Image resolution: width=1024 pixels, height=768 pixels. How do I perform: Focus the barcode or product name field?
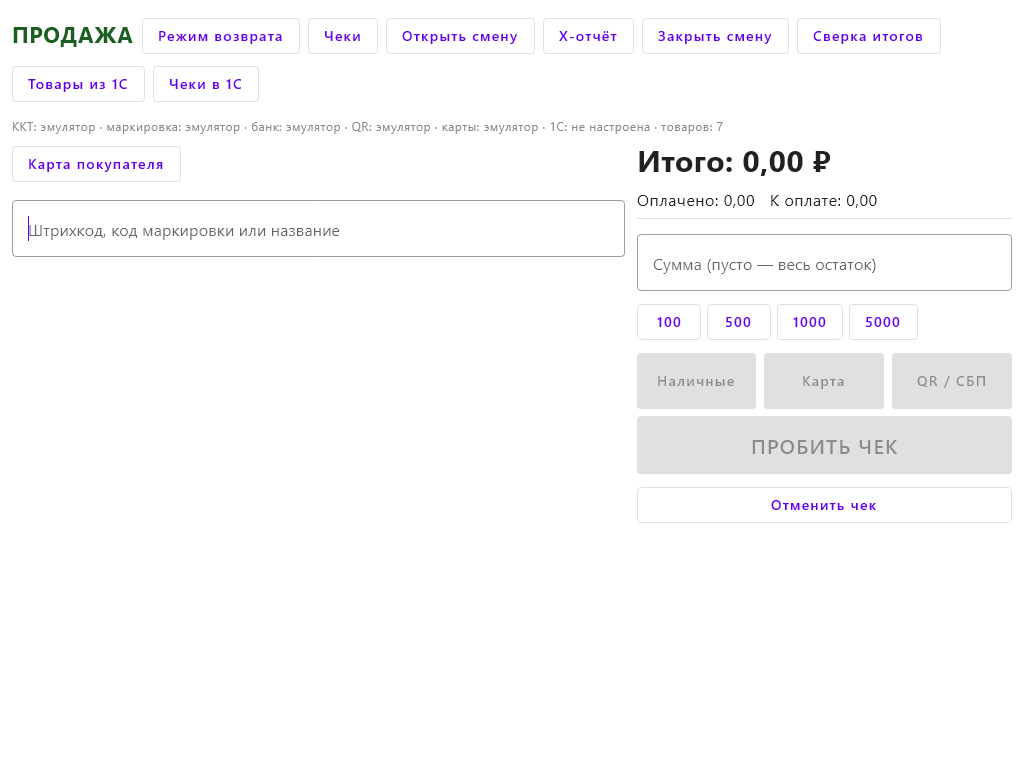(x=319, y=229)
